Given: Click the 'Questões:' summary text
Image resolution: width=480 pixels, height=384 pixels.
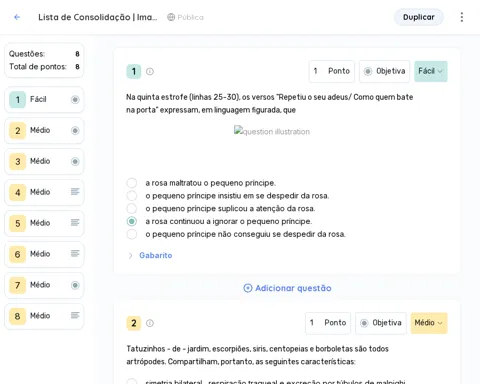Looking at the screenshot, I should point(27,54).
